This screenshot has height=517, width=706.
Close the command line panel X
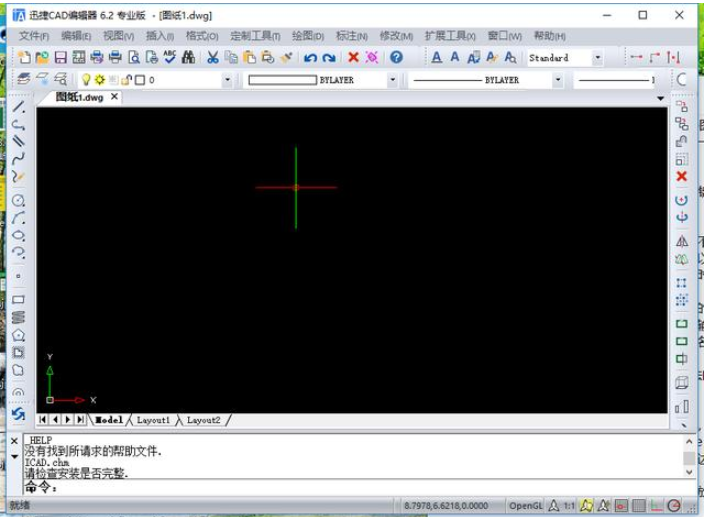tap(14, 440)
